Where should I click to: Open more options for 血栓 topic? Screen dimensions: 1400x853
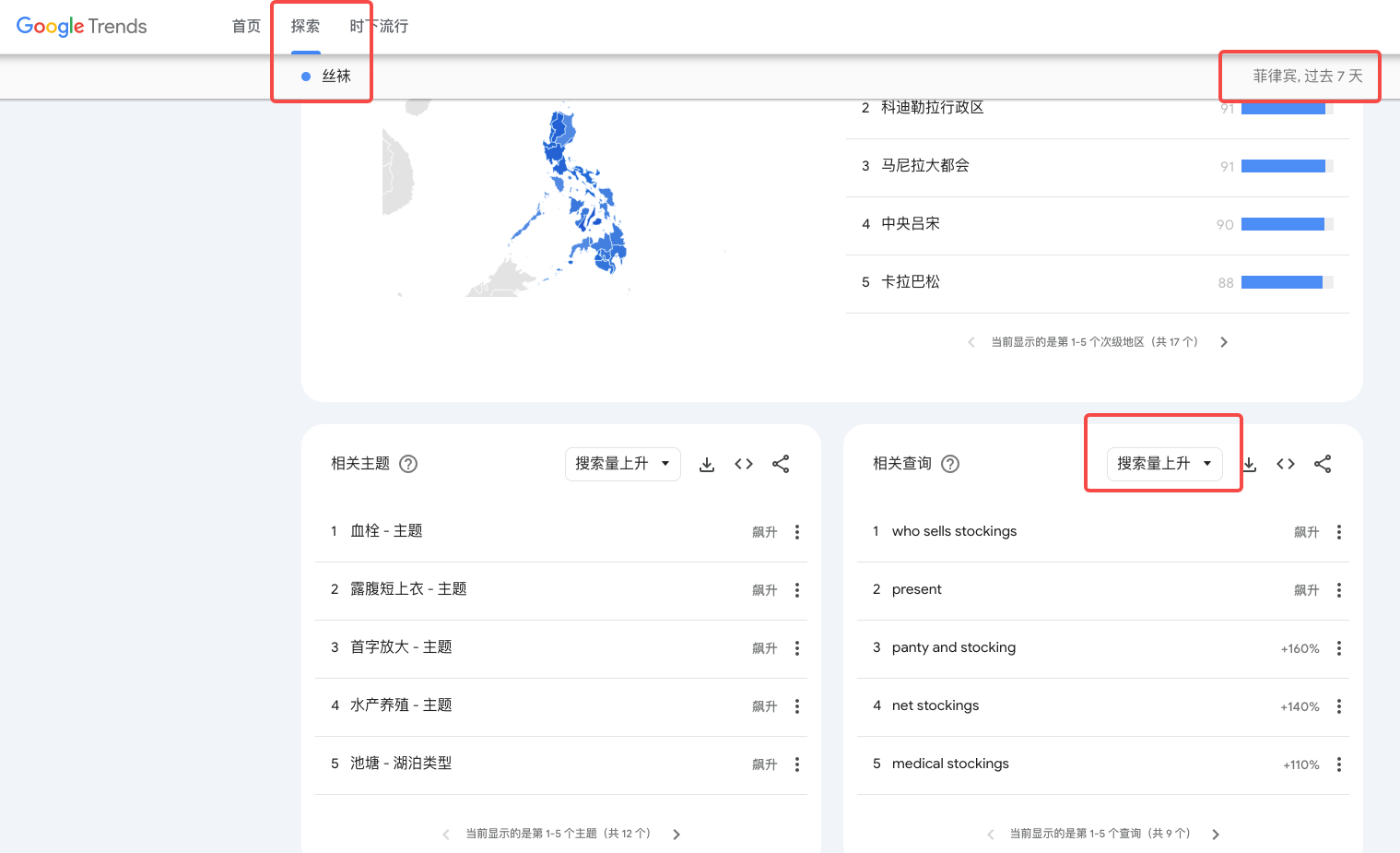pyautogui.click(x=797, y=532)
